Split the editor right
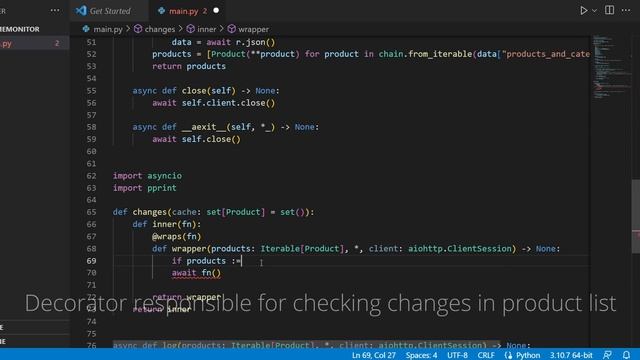 pos(609,10)
